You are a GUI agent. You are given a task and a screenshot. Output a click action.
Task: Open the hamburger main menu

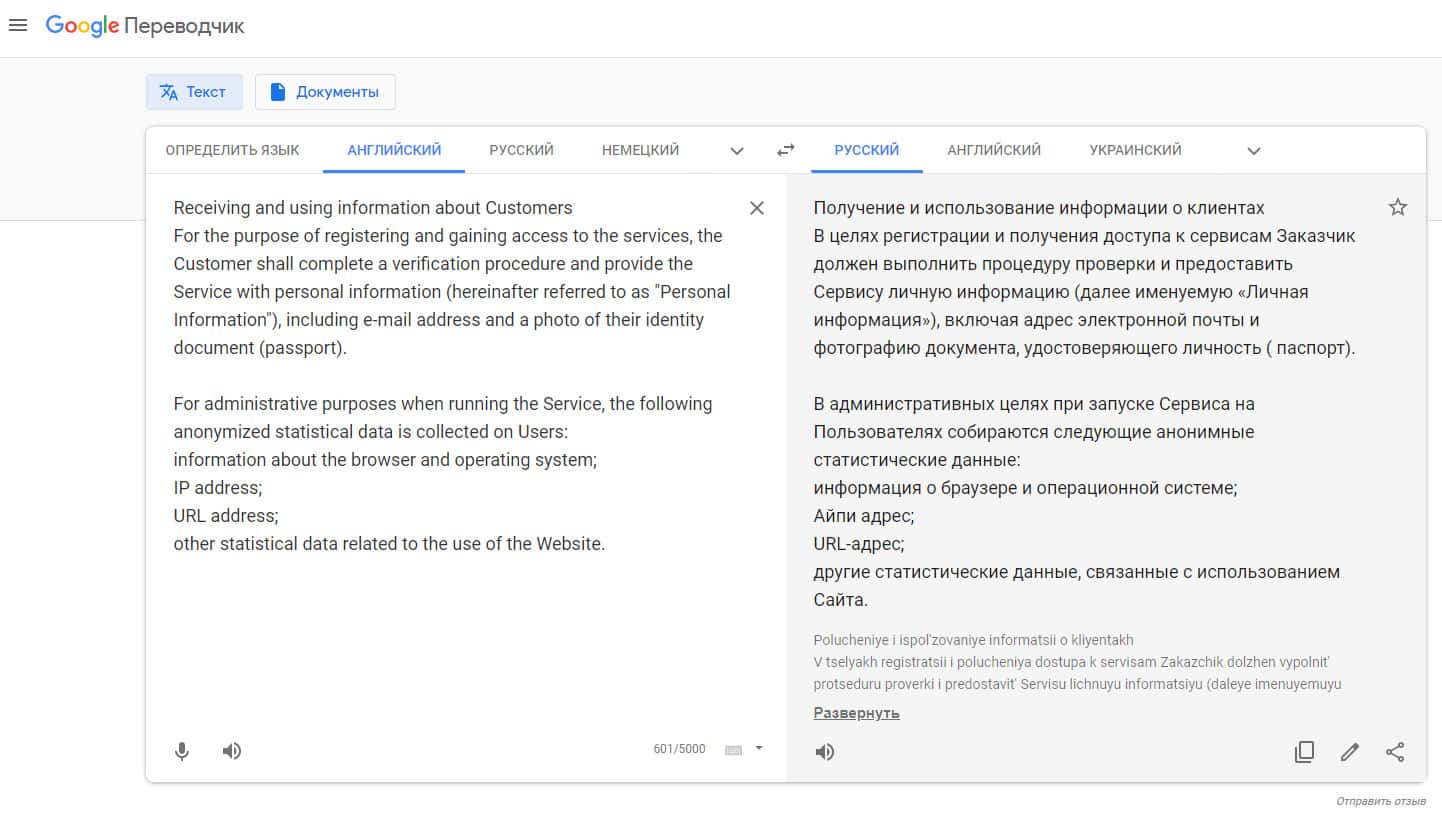coord(18,26)
